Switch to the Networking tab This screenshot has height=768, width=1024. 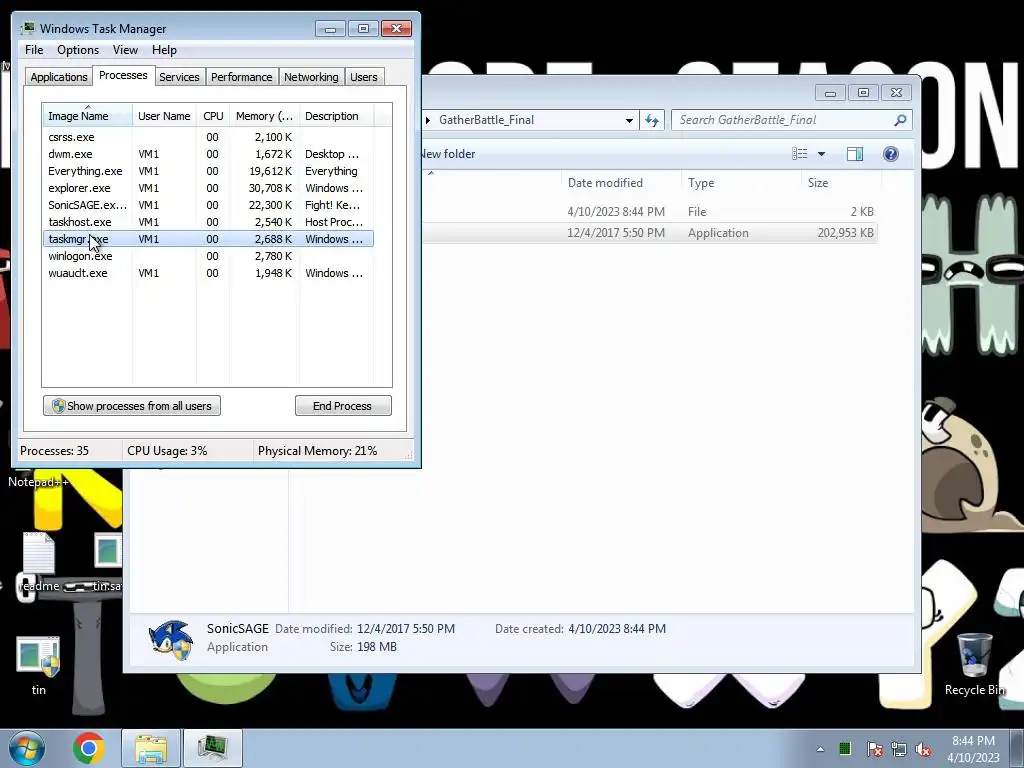(311, 77)
